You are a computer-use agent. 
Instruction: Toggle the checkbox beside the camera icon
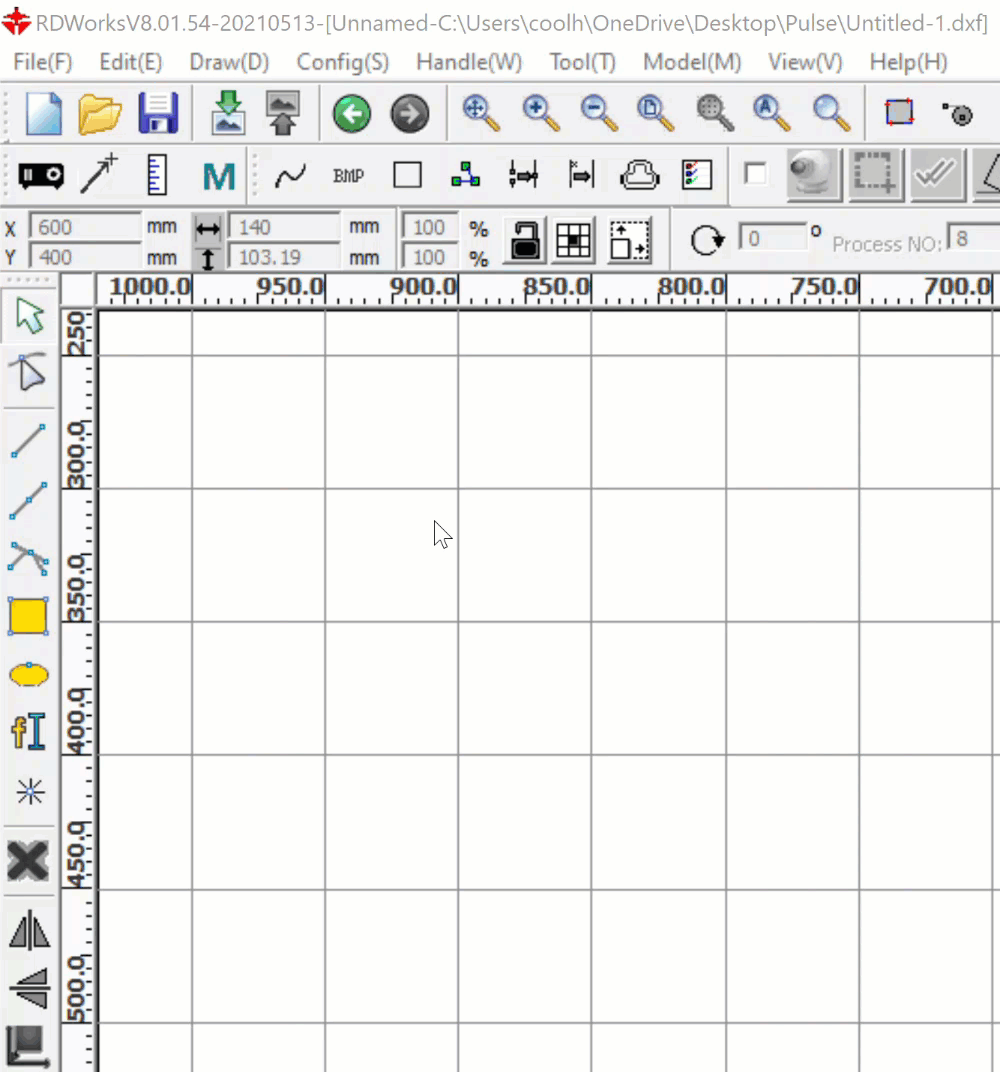click(755, 174)
